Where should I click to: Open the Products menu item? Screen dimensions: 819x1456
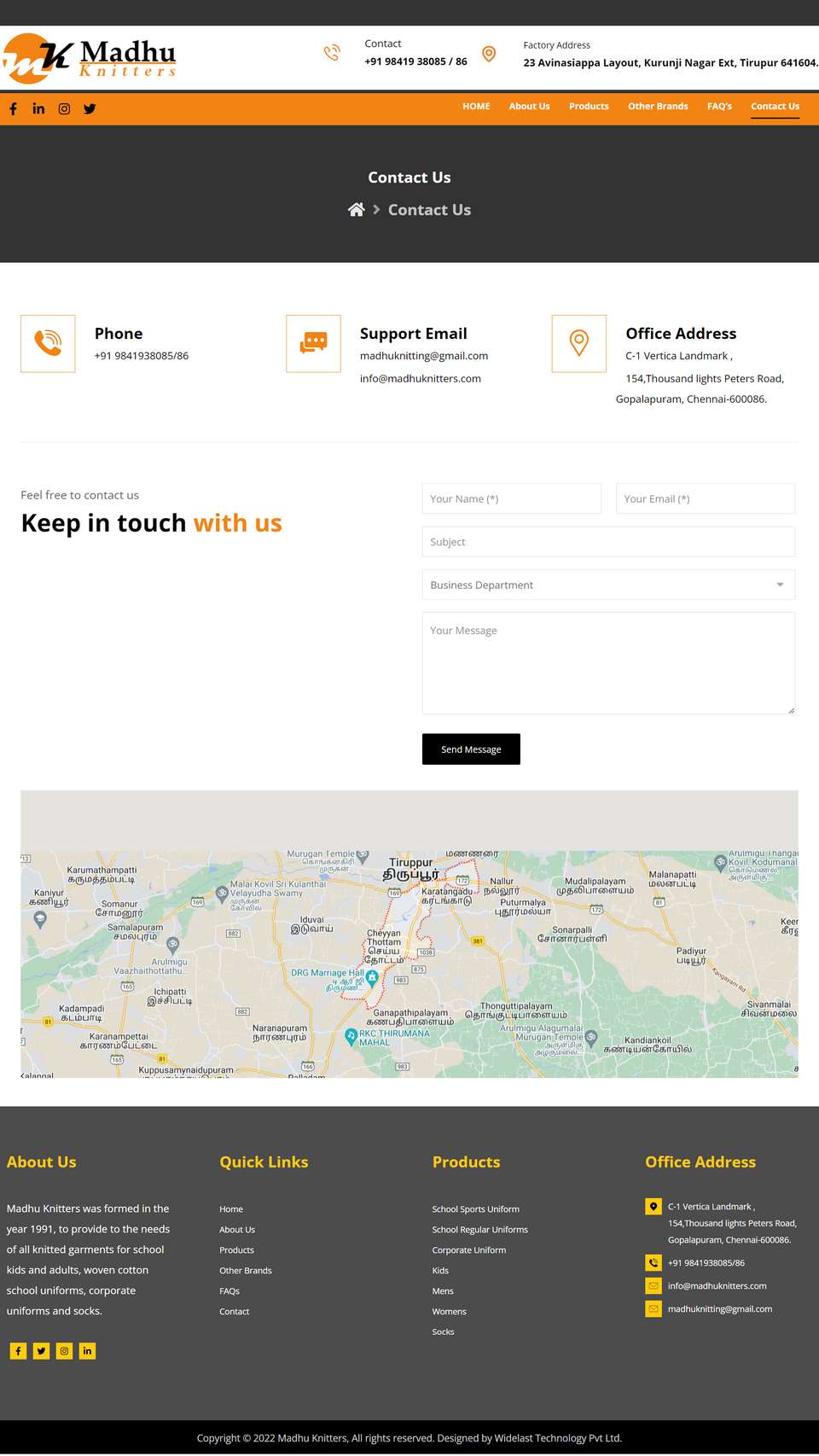589,107
